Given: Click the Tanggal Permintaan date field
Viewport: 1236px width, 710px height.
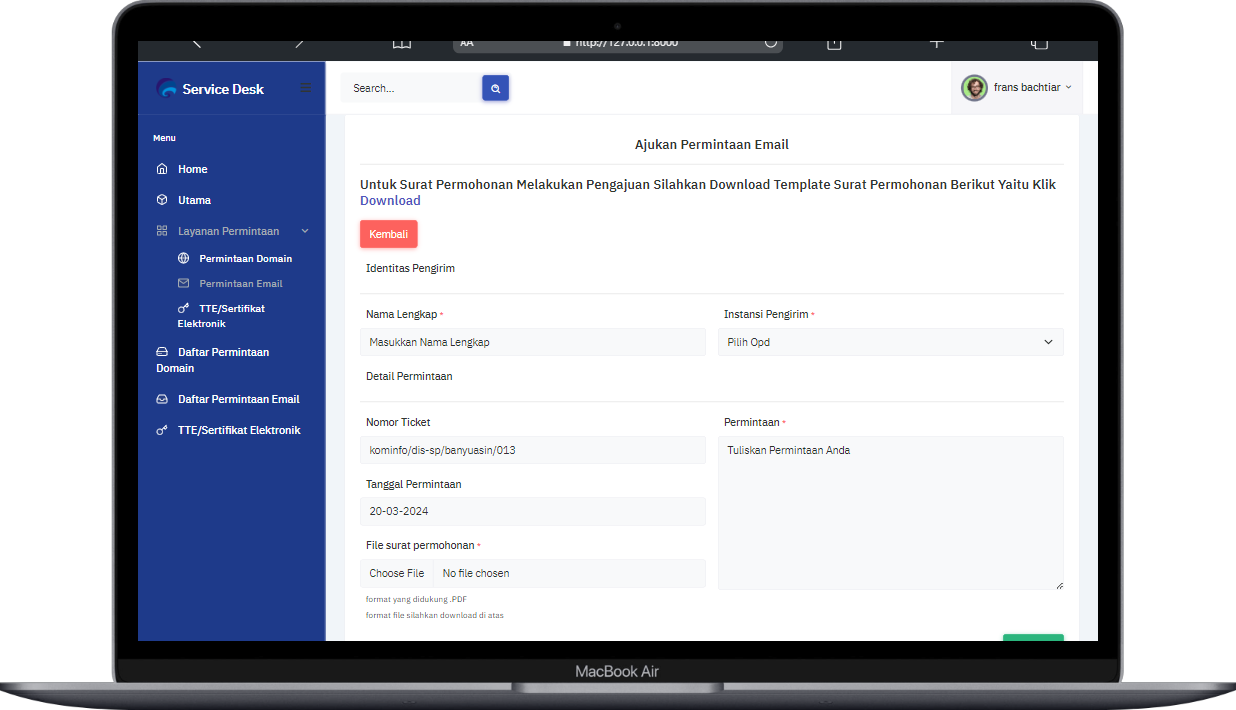Looking at the screenshot, I should tap(533, 511).
